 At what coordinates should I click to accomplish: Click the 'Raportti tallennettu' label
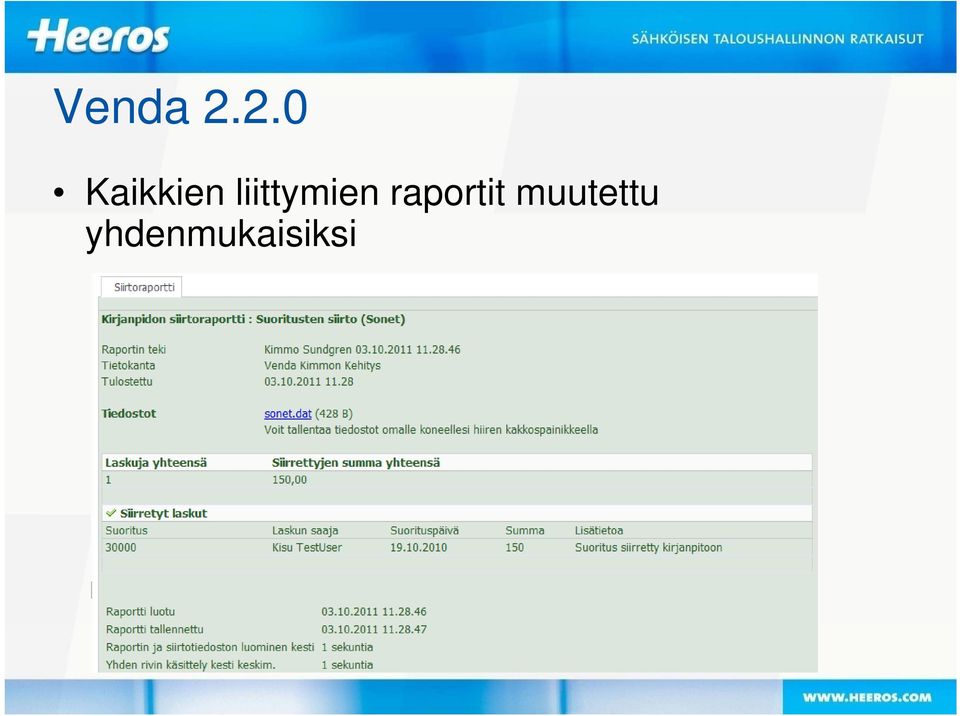point(154,630)
